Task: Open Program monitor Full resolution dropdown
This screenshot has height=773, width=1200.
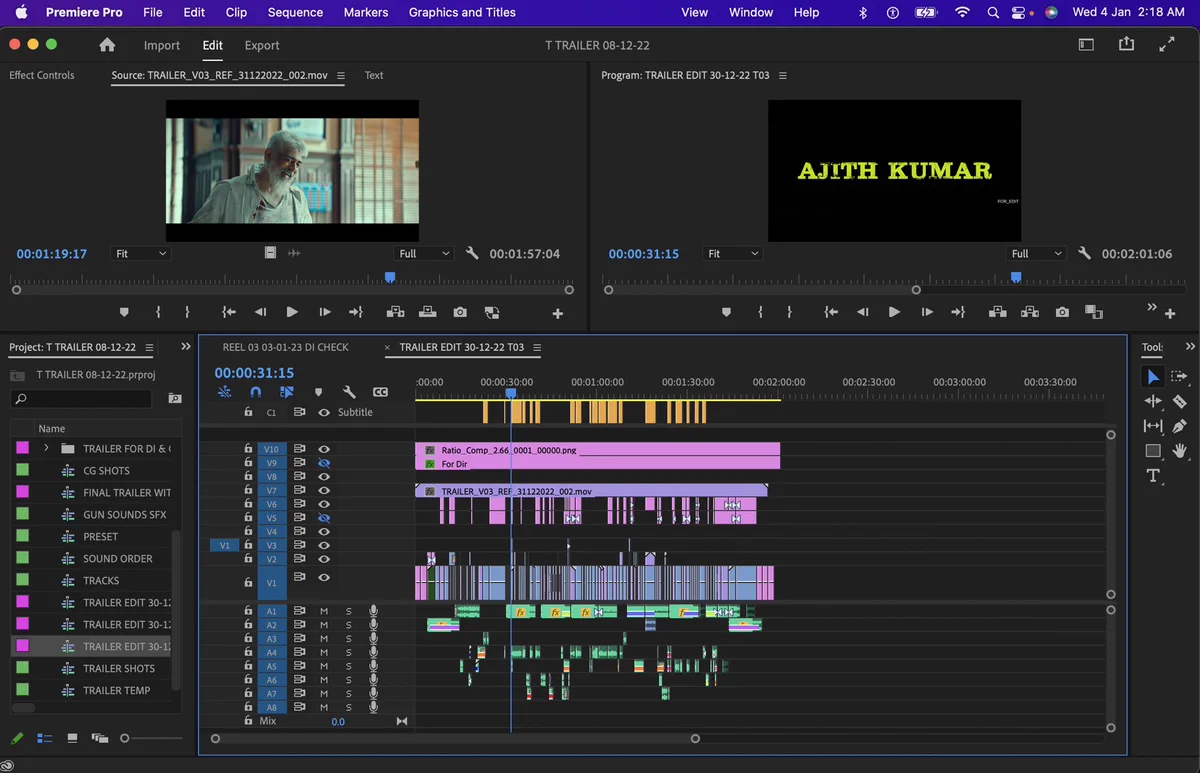Action: click(x=1035, y=254)
